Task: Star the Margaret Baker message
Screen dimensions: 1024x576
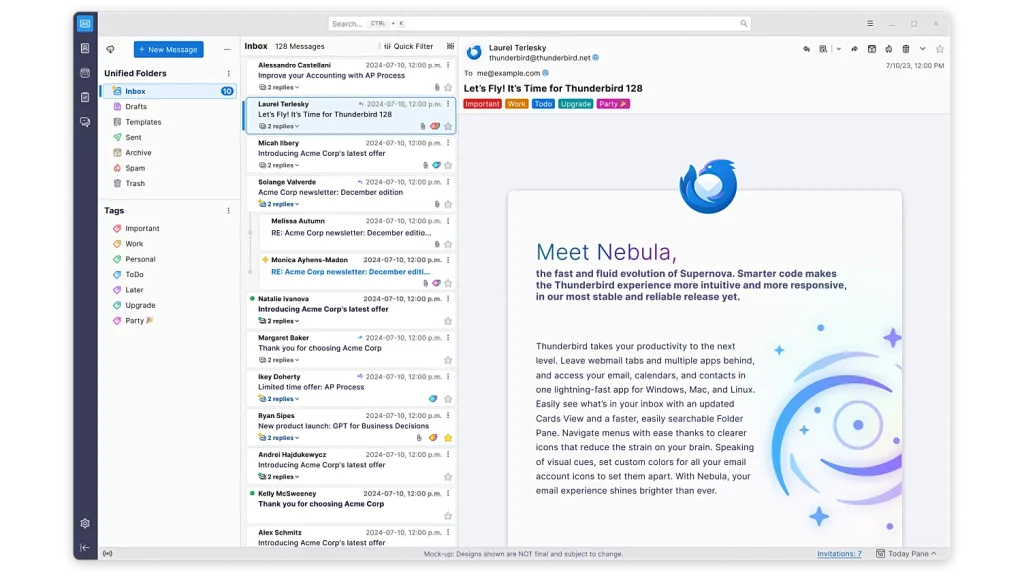Action: coord(448,360)
